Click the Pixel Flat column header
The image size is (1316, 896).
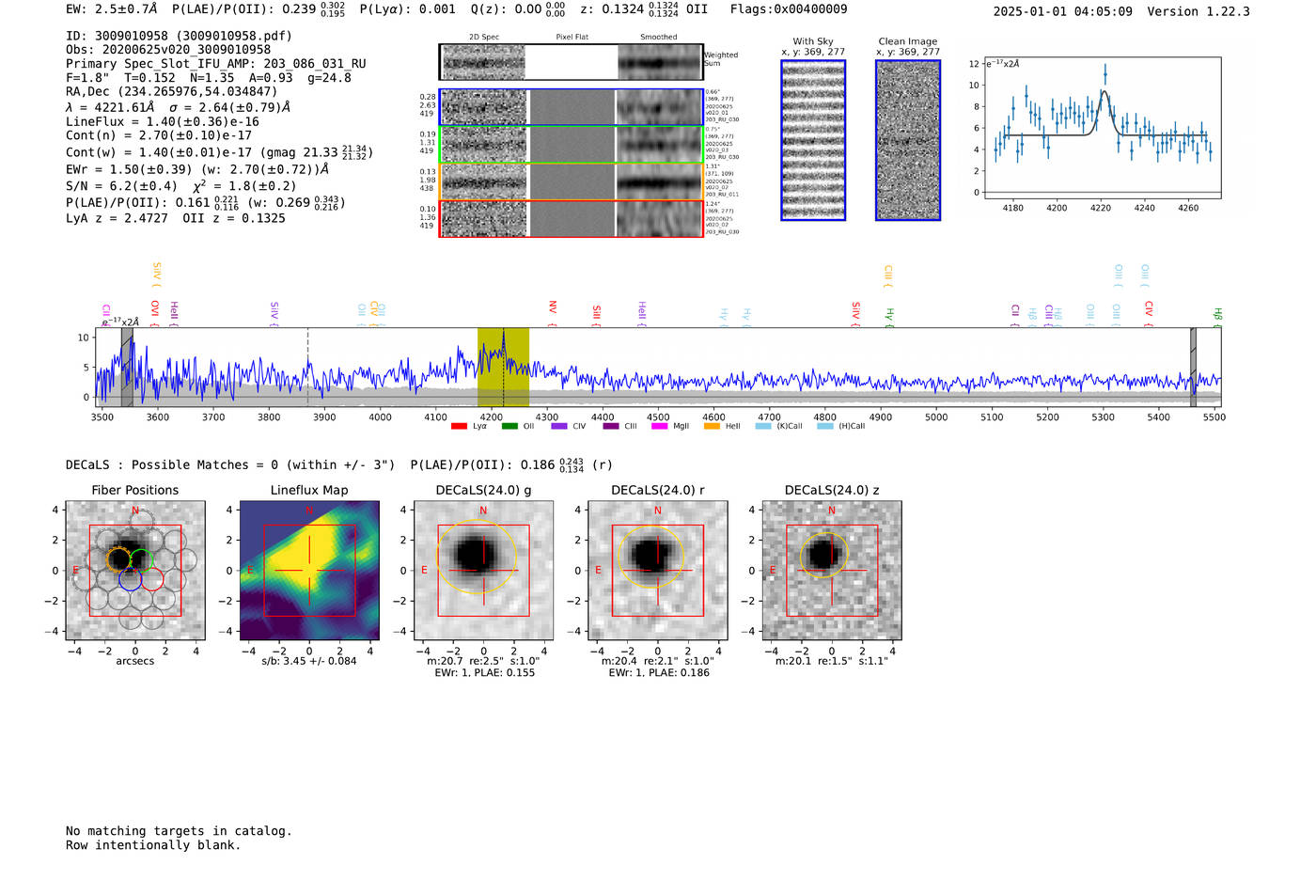click(572, 38)
